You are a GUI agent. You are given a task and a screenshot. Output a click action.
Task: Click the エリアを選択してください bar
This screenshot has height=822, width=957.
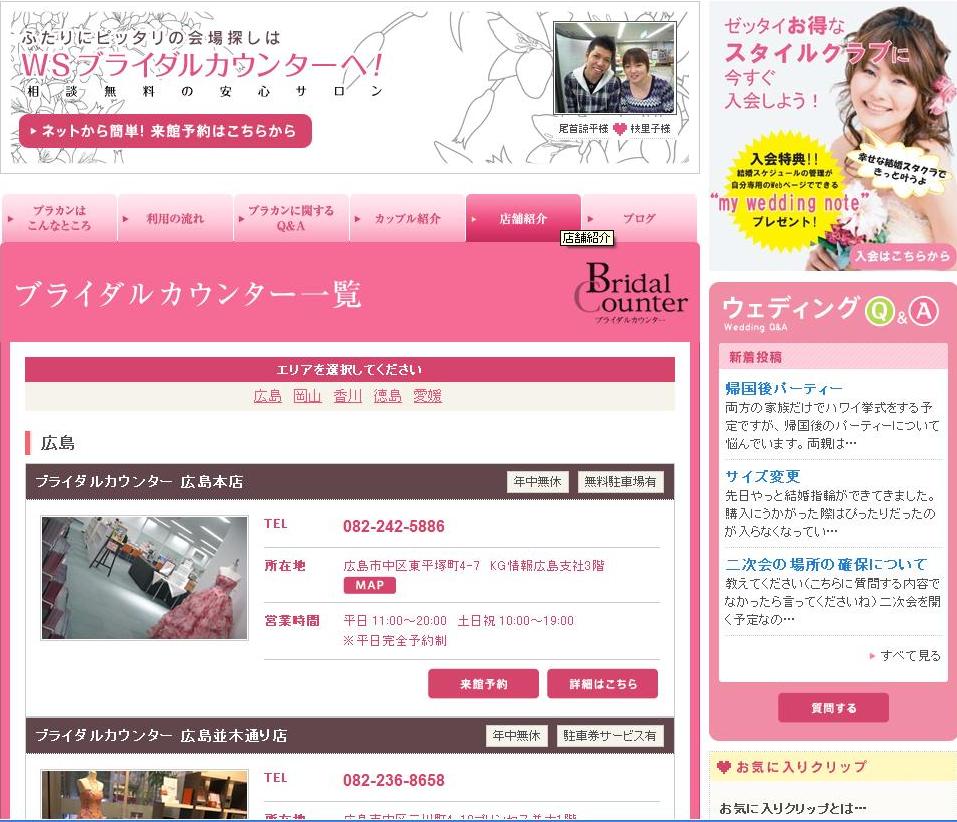pyautogui.click(x=350, y=369)
